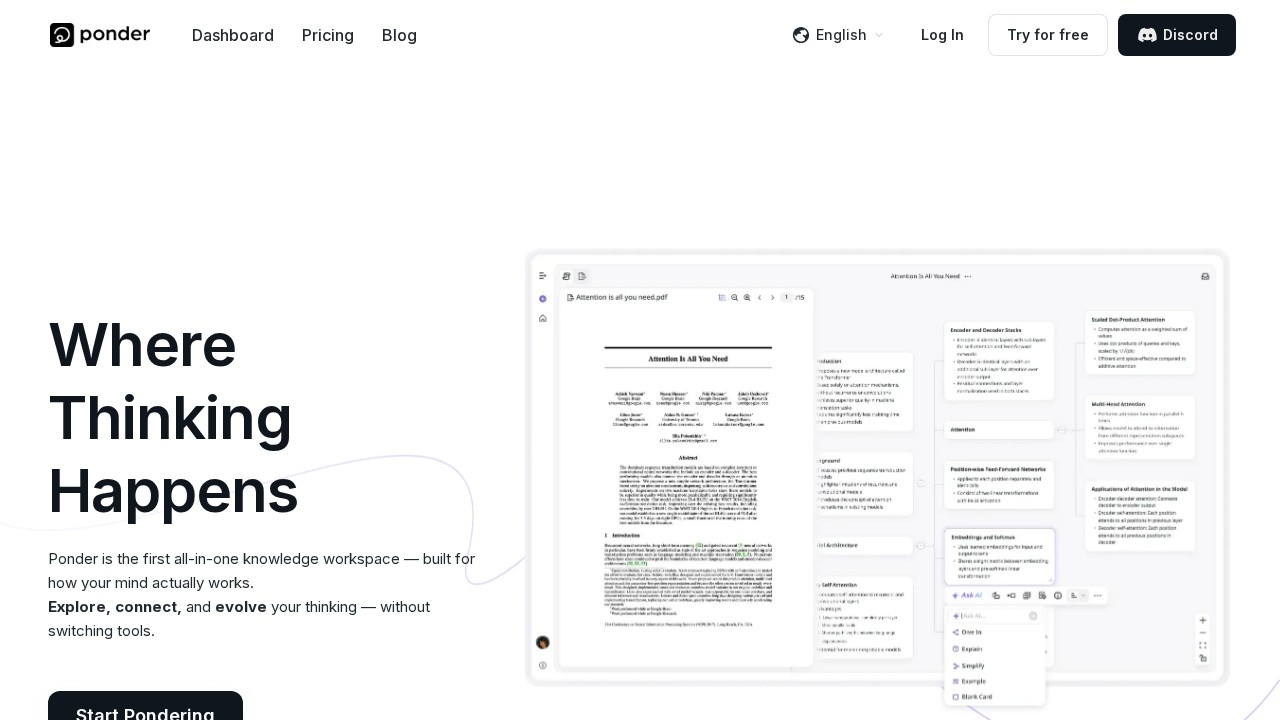Click the home icon in preview sidebar
Screen dimensions: 1280x720
coord(543,318)
